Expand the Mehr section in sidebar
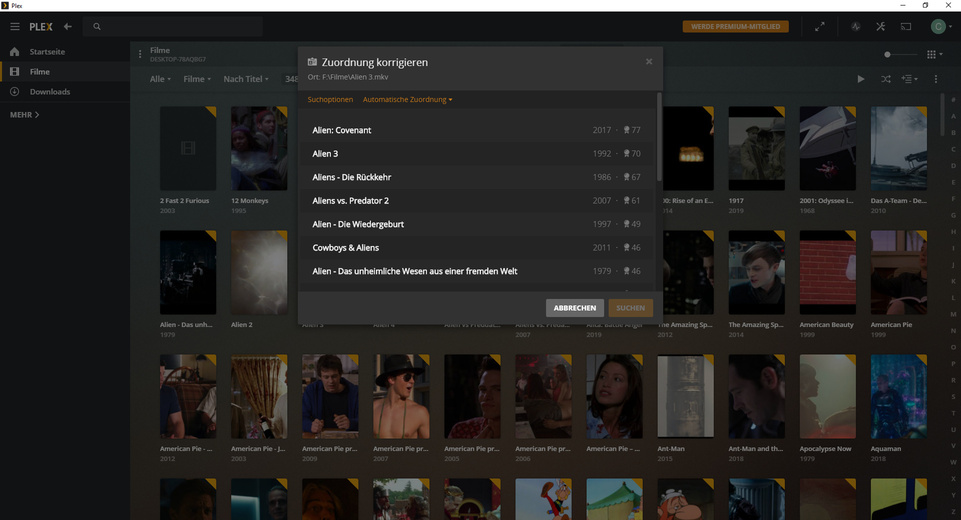Viewport: 961px width, 520px height. (x=25, y=115)
